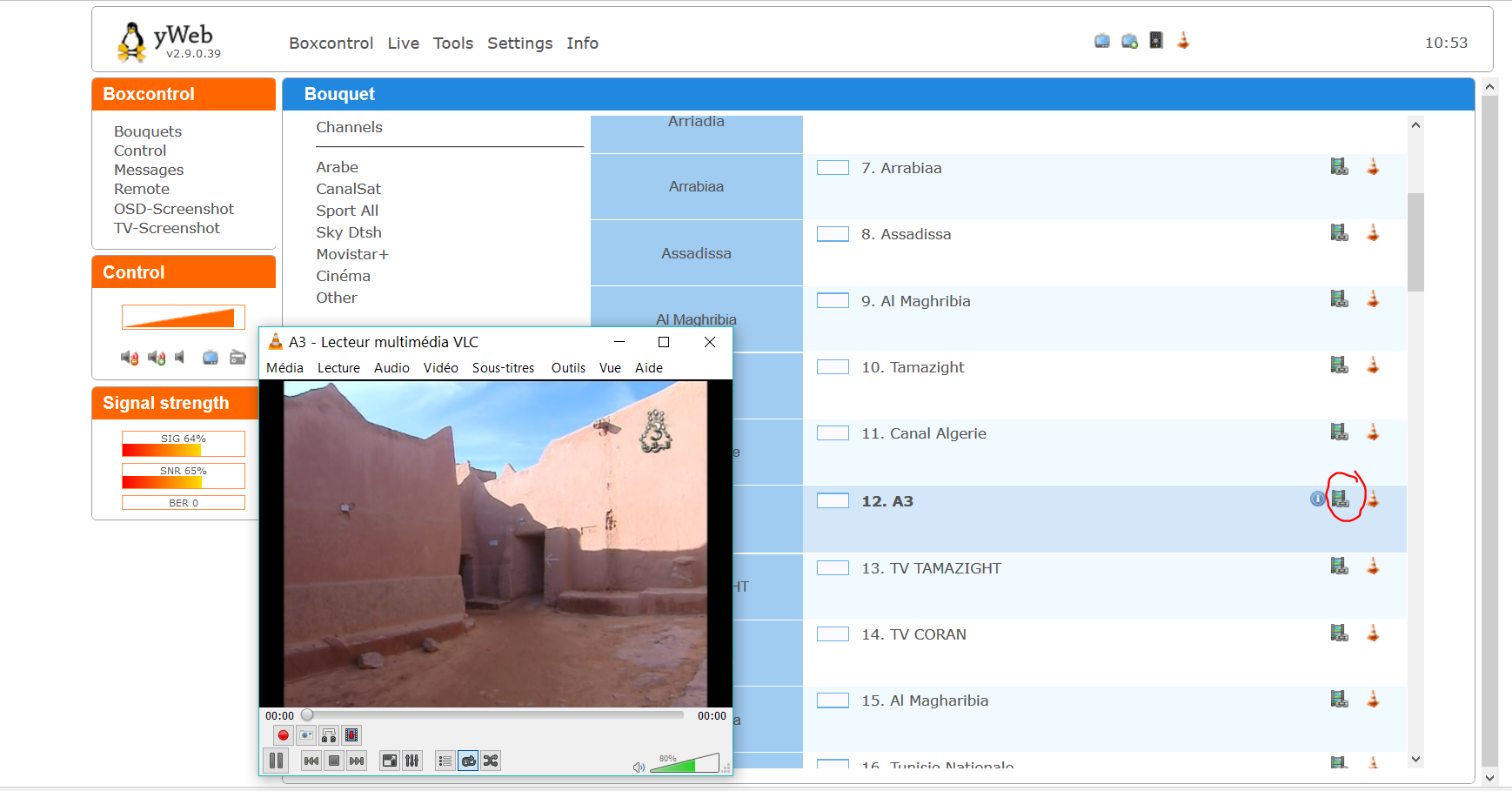
Task: Switch to radio mode in Control panel
Action: 238,358
